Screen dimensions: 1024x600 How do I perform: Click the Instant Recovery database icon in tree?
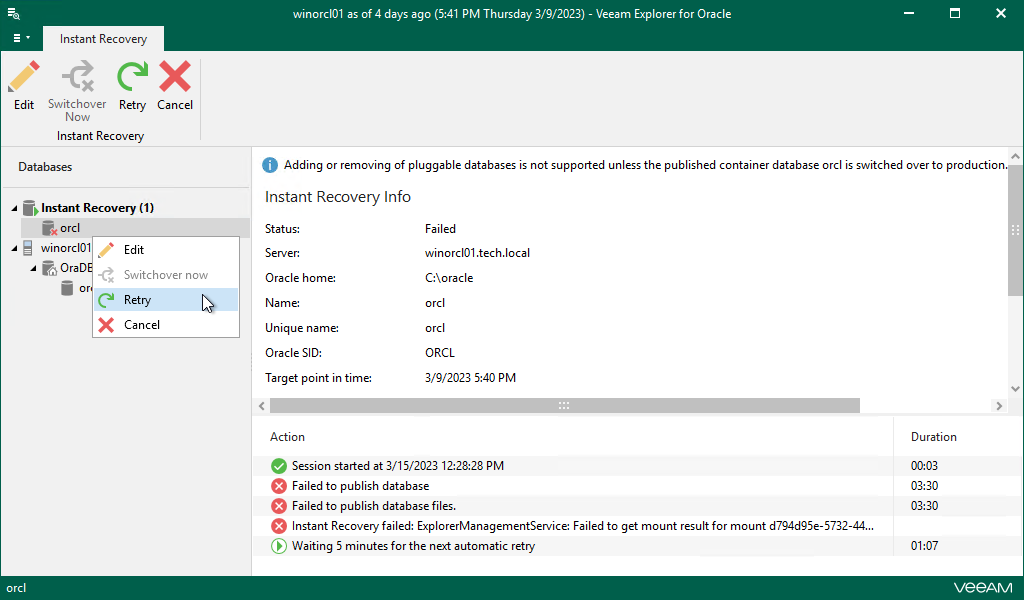30,208
